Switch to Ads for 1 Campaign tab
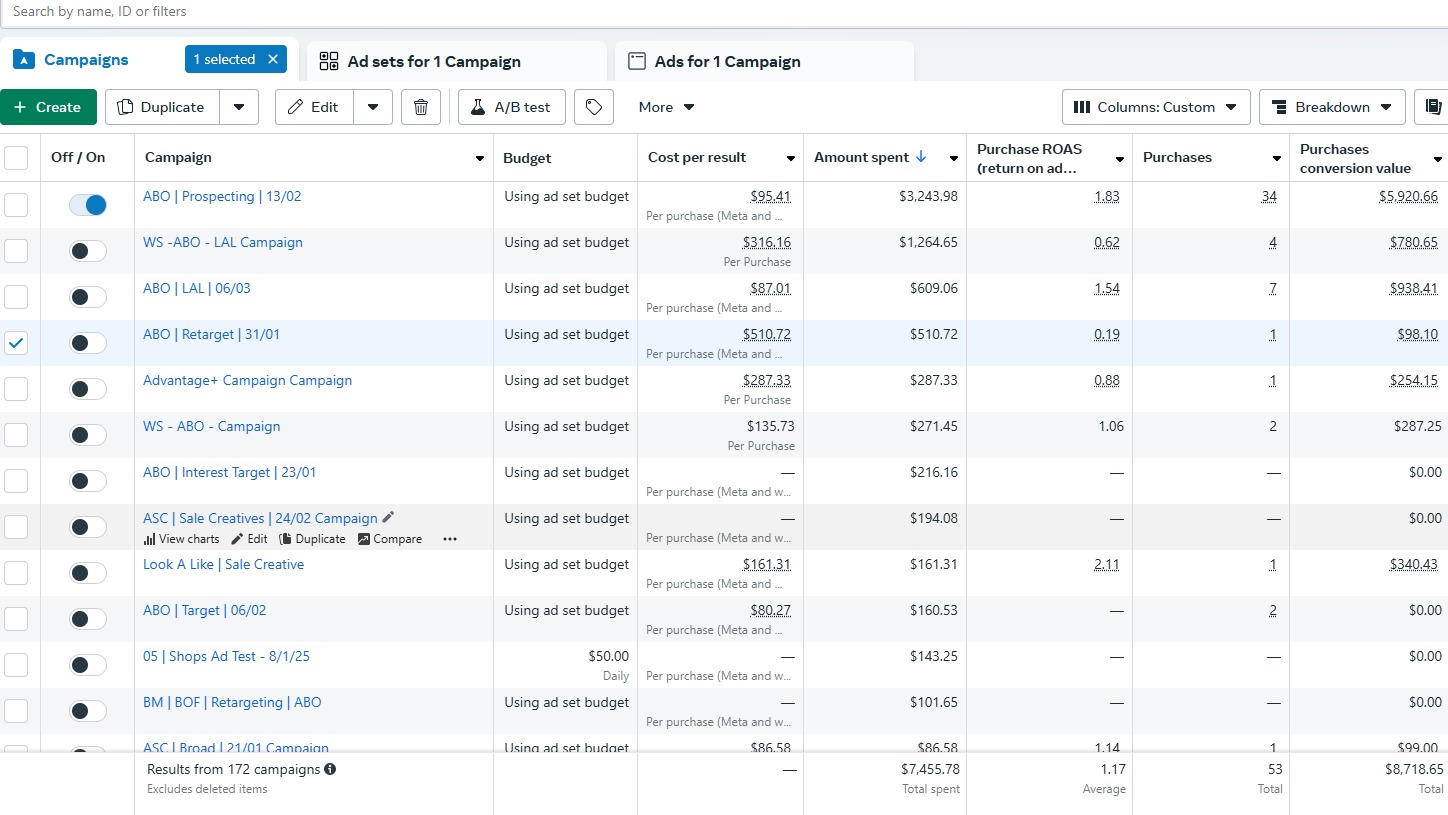 (x=727, y=62)
